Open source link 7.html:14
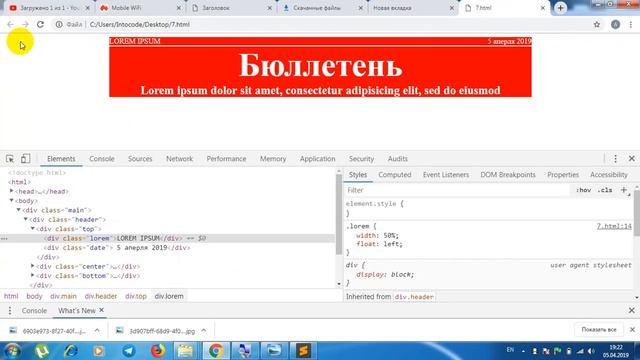 coord(614,226)
